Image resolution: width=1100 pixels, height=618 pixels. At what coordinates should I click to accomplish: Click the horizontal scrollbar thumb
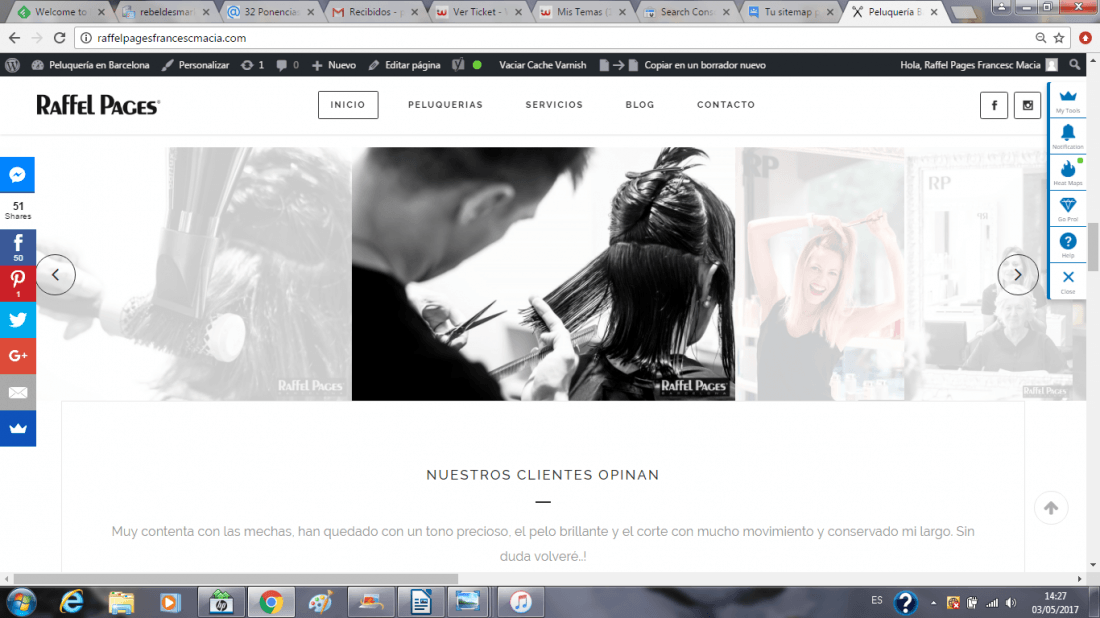[x=236, y=579]
